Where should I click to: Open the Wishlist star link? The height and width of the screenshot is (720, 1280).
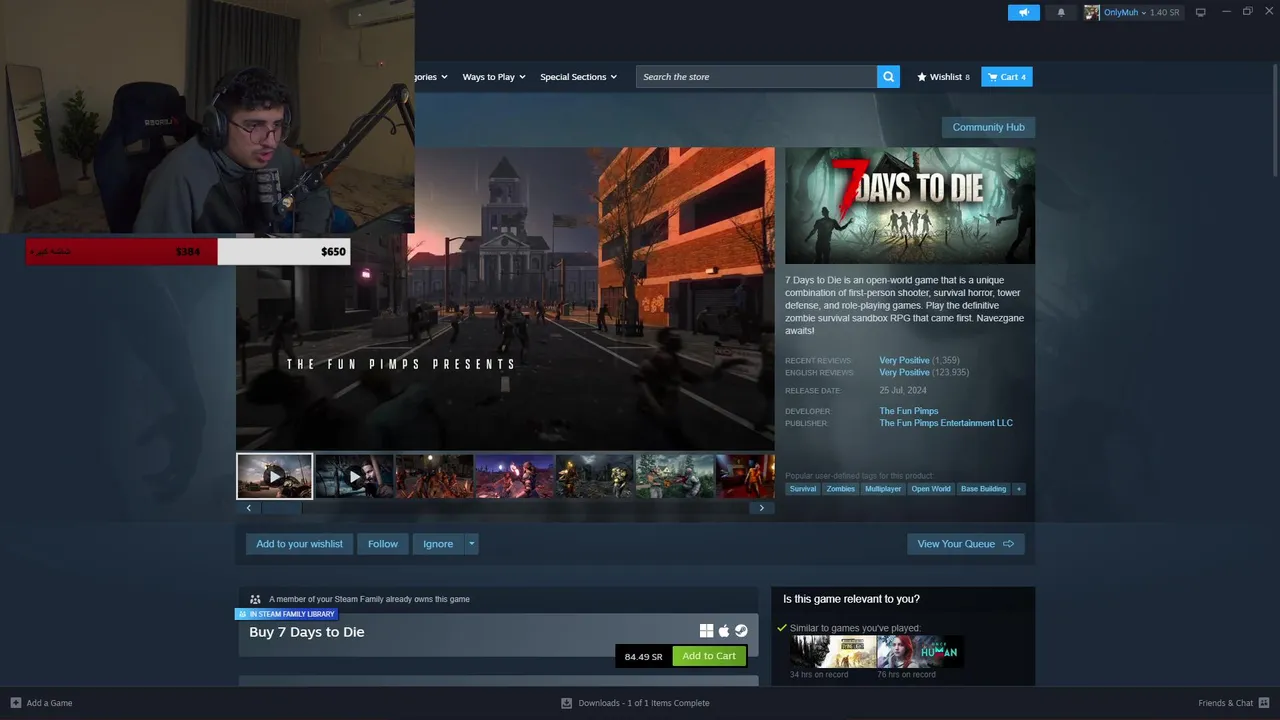pos(943,77)
